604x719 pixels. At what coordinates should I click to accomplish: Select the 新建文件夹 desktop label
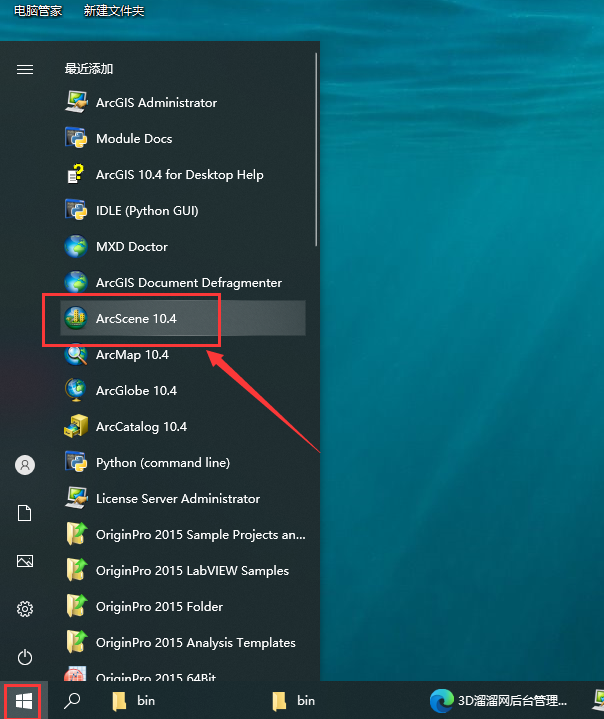tap(114, 11)
